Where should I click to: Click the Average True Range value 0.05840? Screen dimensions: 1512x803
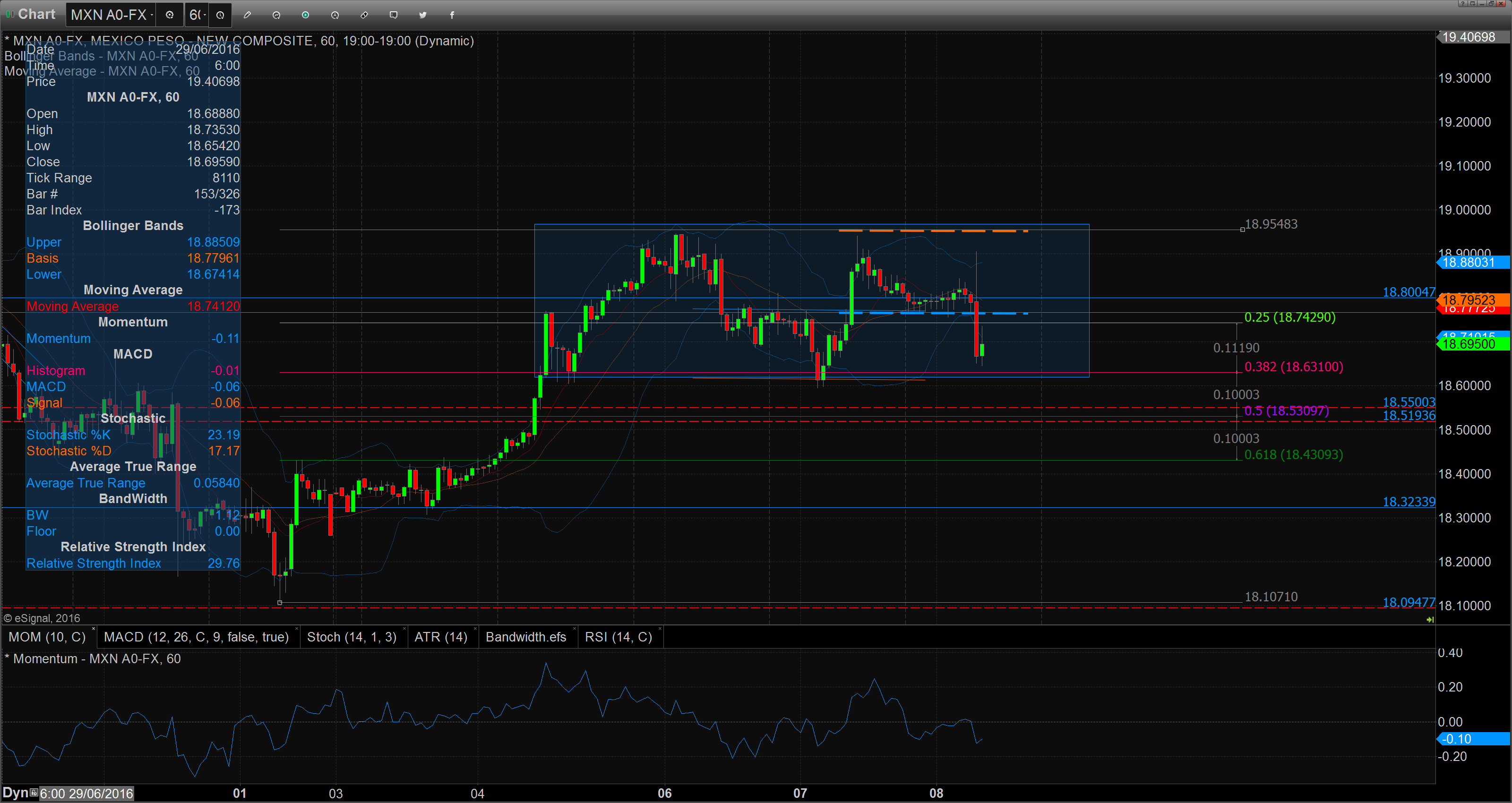pyautogui.click(x=216, y=483)
